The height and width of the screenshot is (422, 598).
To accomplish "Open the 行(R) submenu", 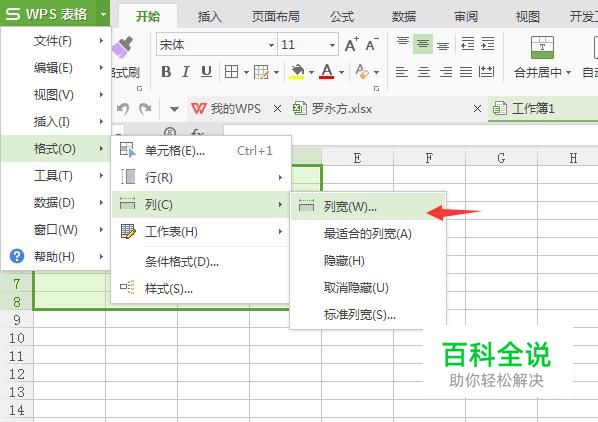I will click(201, 177).
